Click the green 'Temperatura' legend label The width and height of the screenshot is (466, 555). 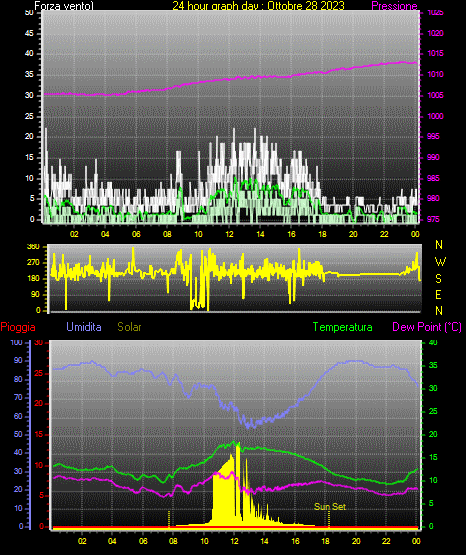(x=343, y=327)
